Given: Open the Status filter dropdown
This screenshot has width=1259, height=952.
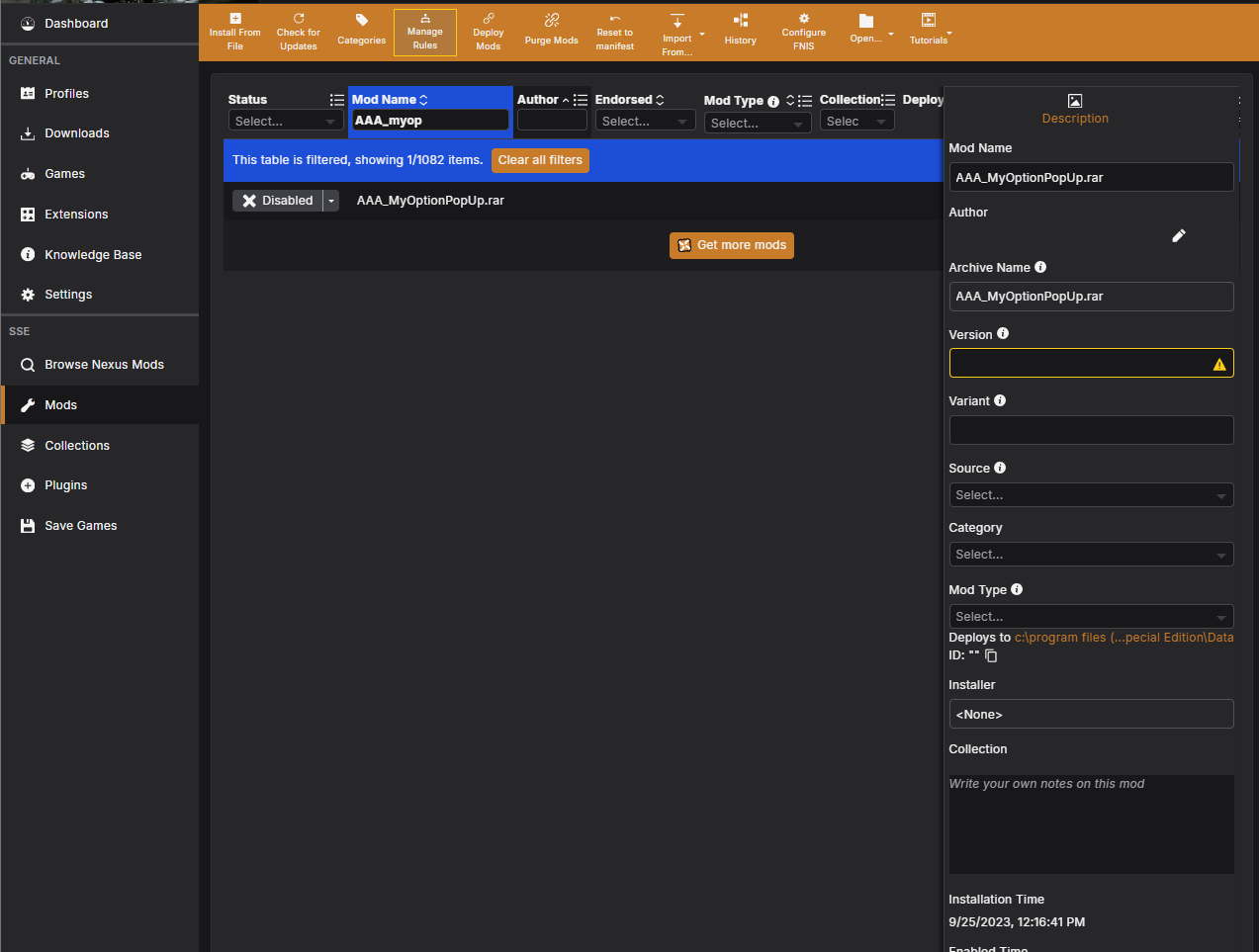Looking at the screenshot, I should 285,122.
